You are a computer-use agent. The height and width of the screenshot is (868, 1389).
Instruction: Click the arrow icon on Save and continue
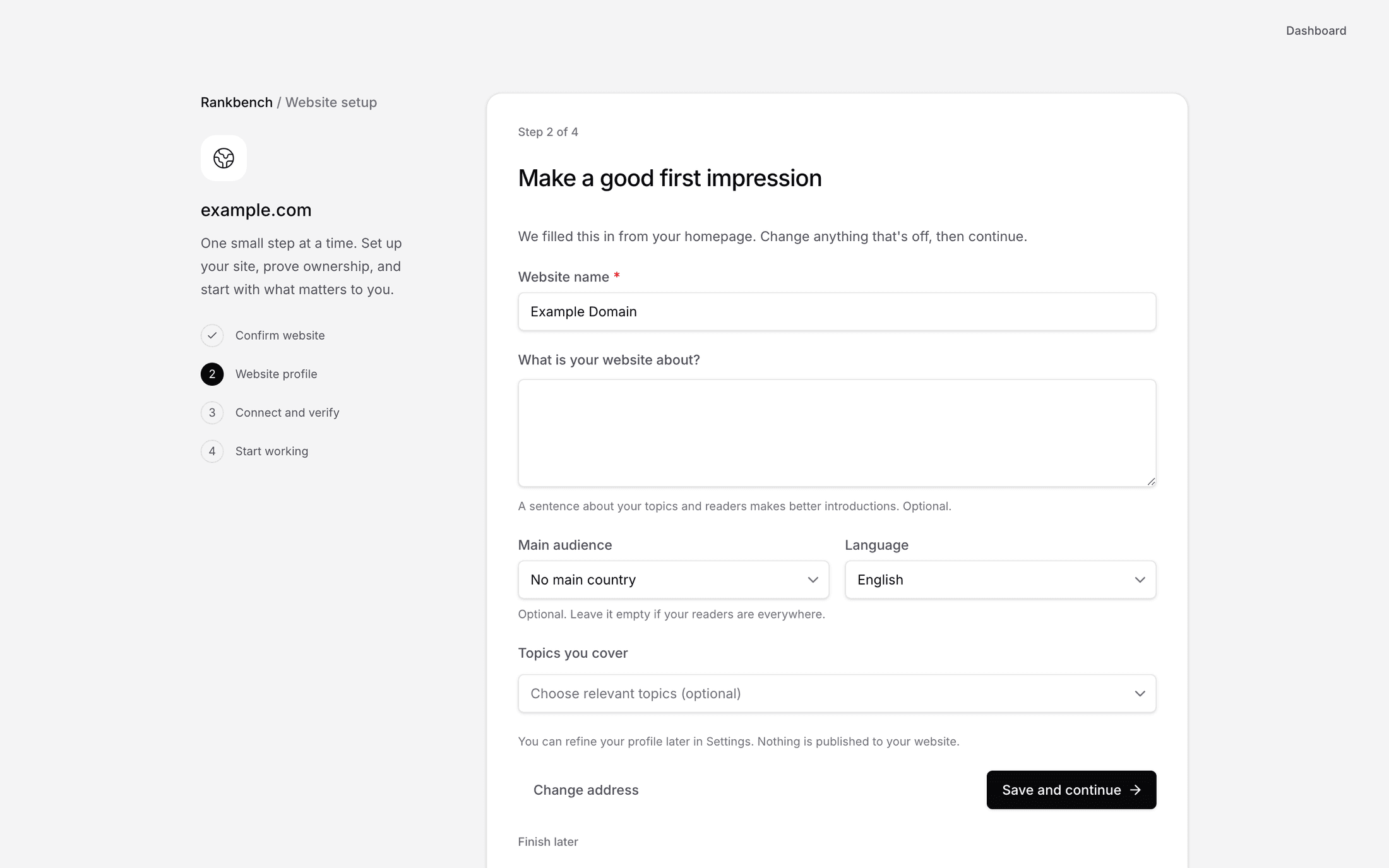[1136, 790]
